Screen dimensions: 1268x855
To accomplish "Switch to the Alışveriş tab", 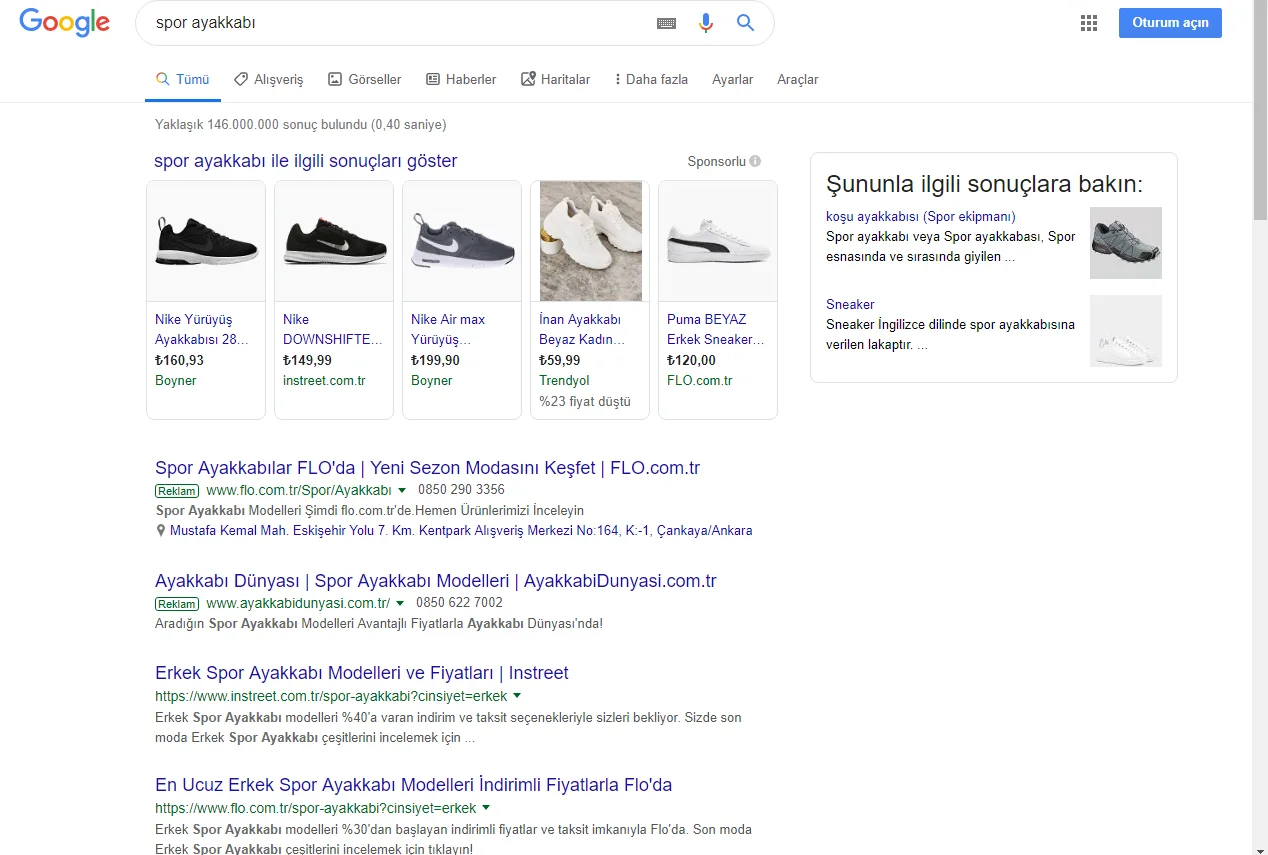I will click(268, 79).
